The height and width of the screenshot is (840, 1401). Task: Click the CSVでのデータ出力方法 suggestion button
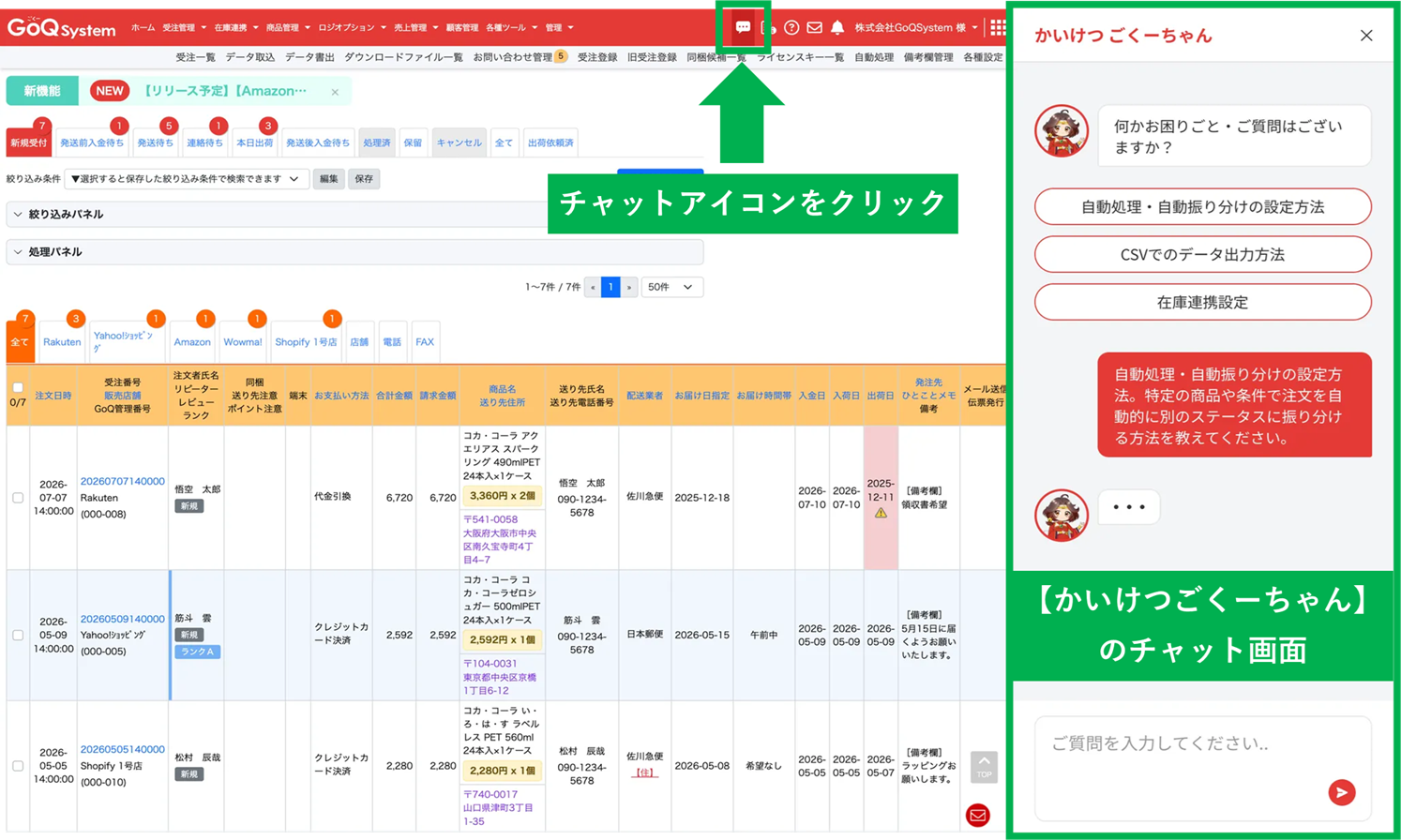click(x=1202, y=255)
